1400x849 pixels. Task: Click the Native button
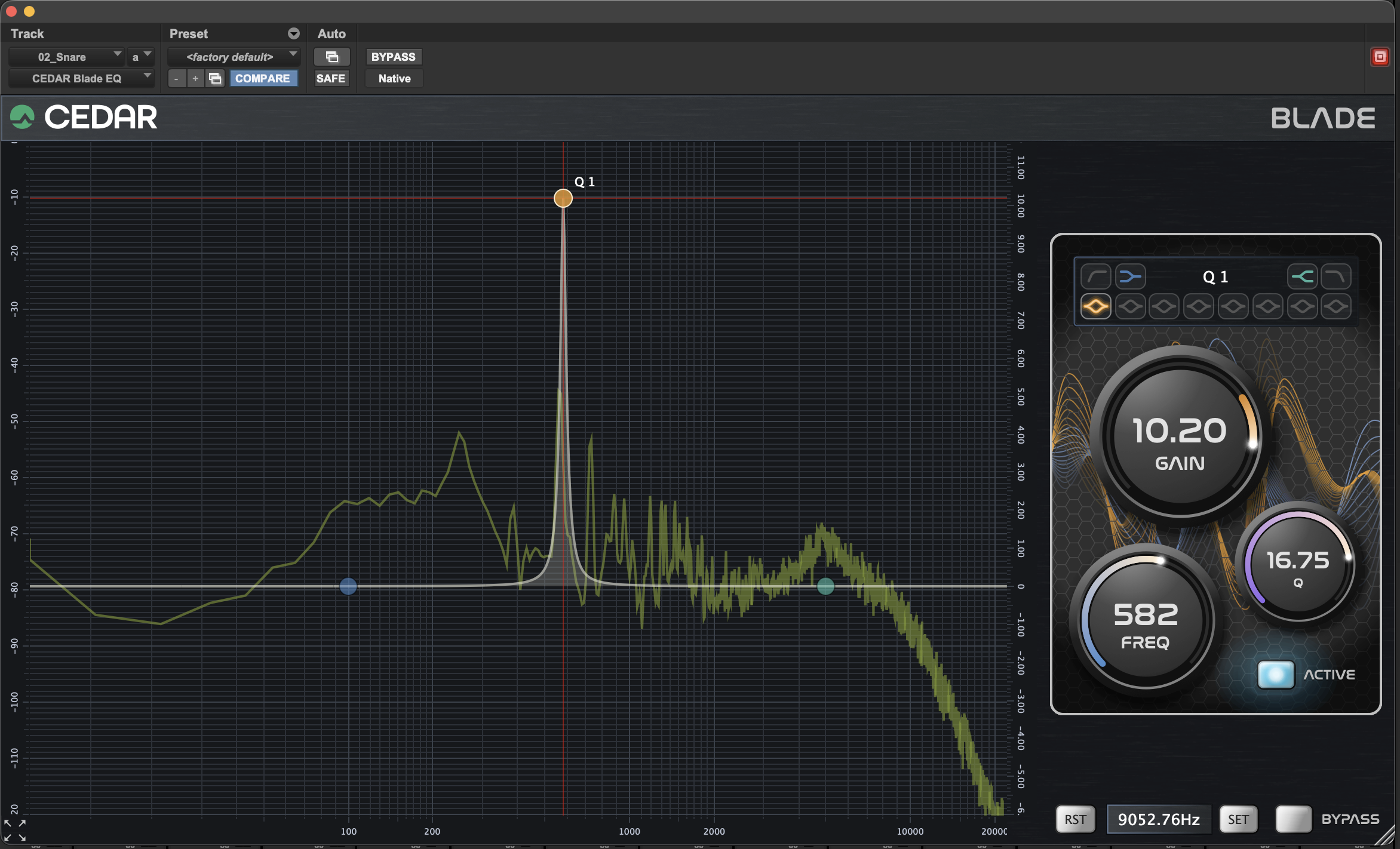point(394,78)
